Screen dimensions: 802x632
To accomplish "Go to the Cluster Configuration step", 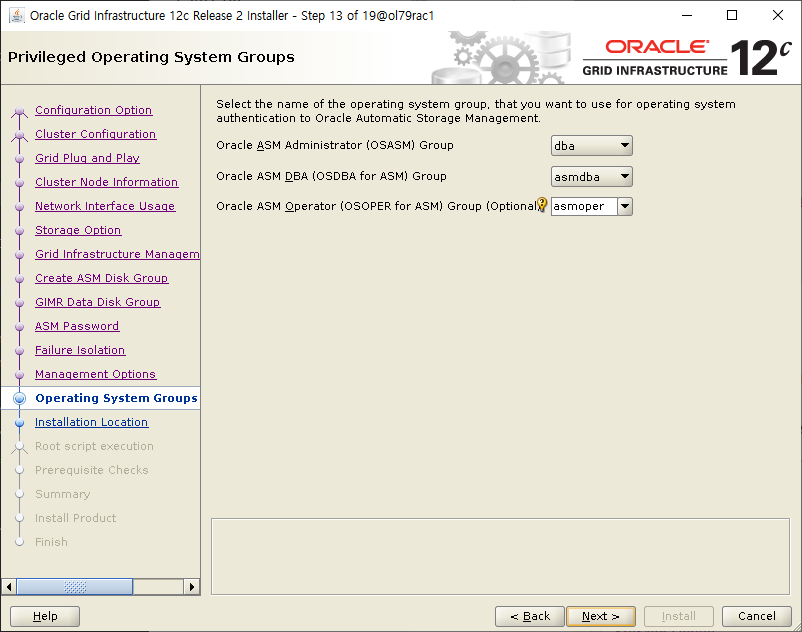I will 96,134.
